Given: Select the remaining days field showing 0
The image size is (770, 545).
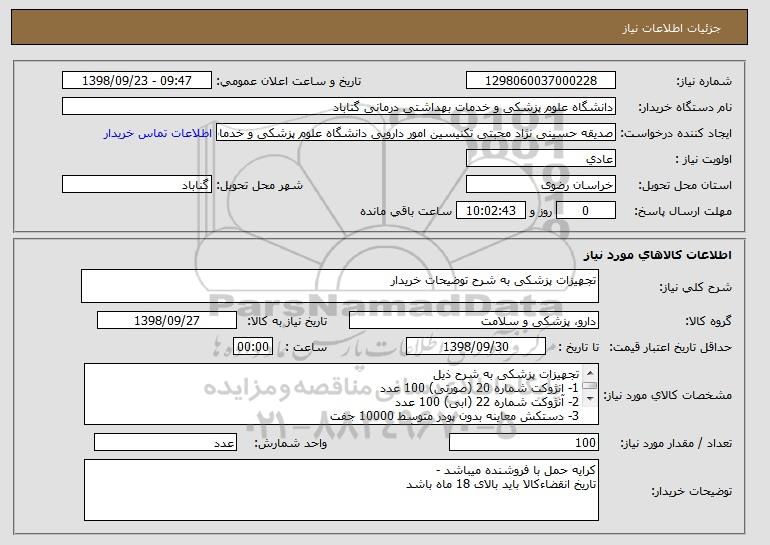Looking at the screenshot, I should 585,211.
